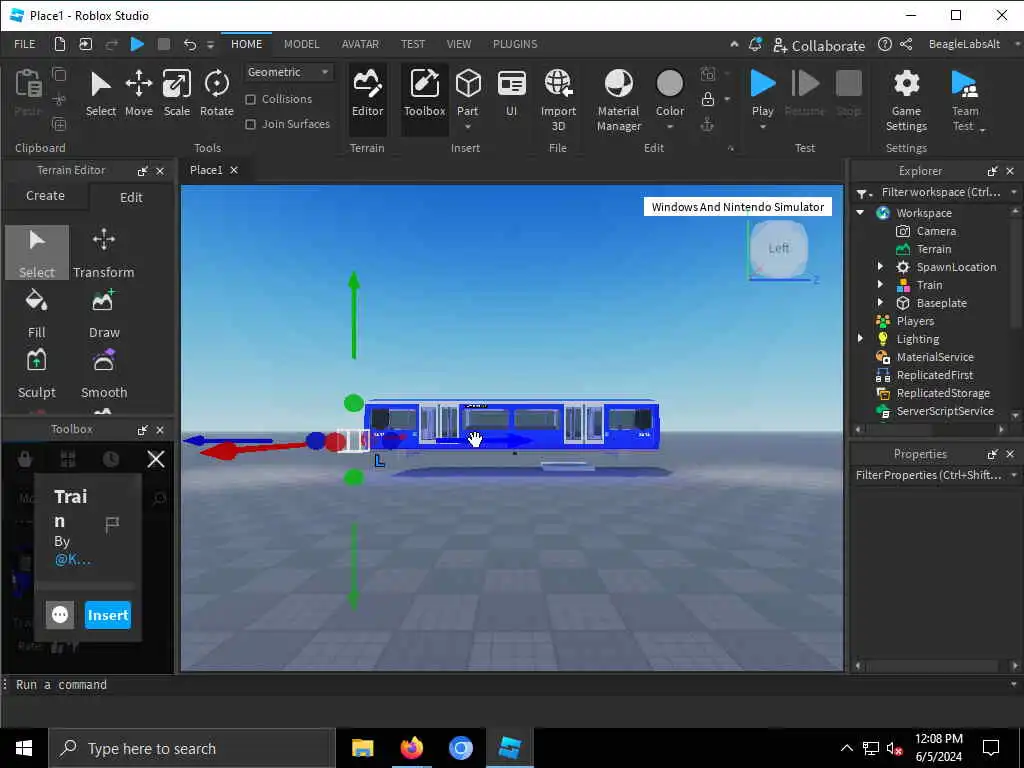Screen dimensions: 1024x768
Task: Switch to the terrain Create tab
Action: [x=45, y=196]
